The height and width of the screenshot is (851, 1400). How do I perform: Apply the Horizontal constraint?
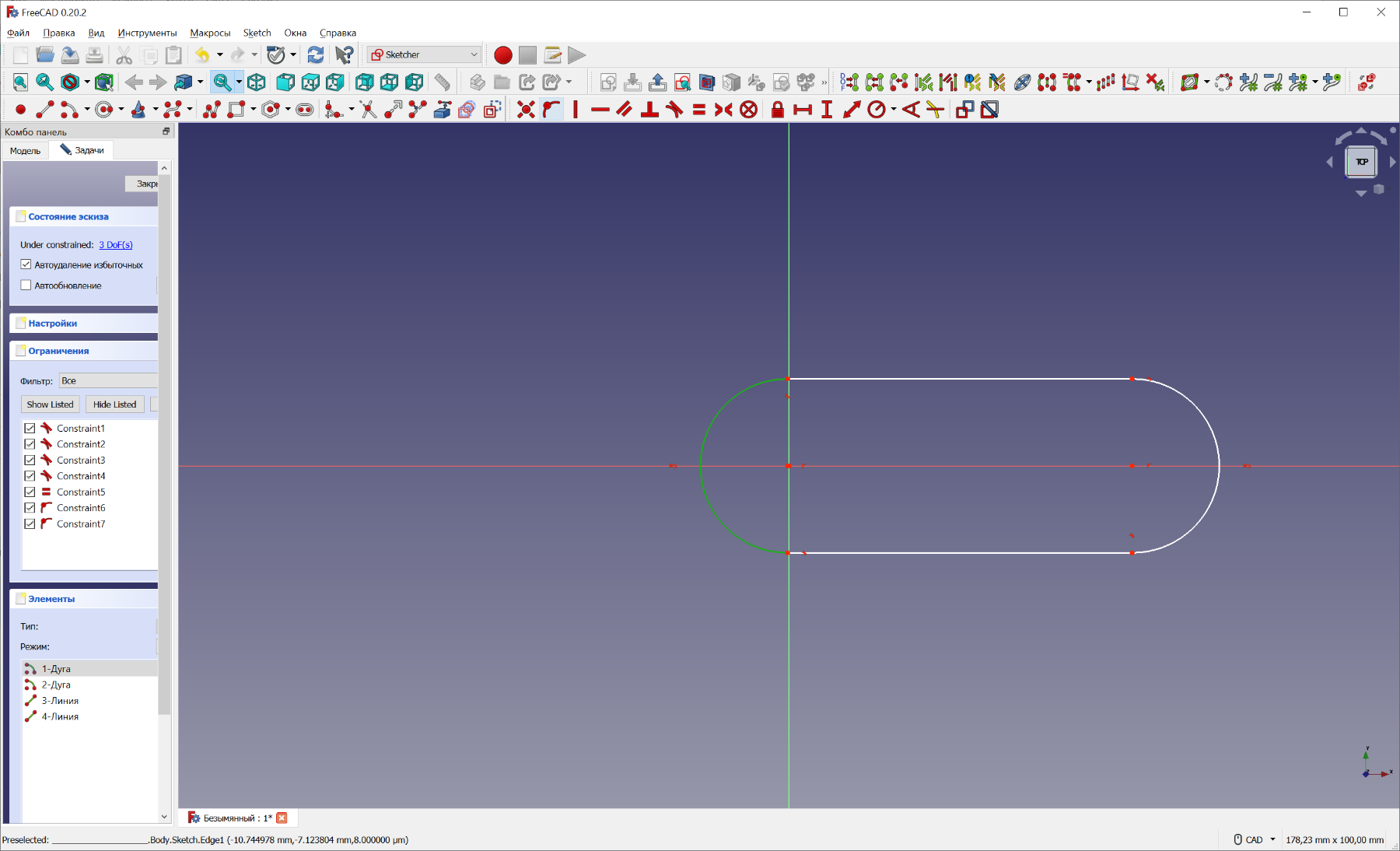coord(600,110)
